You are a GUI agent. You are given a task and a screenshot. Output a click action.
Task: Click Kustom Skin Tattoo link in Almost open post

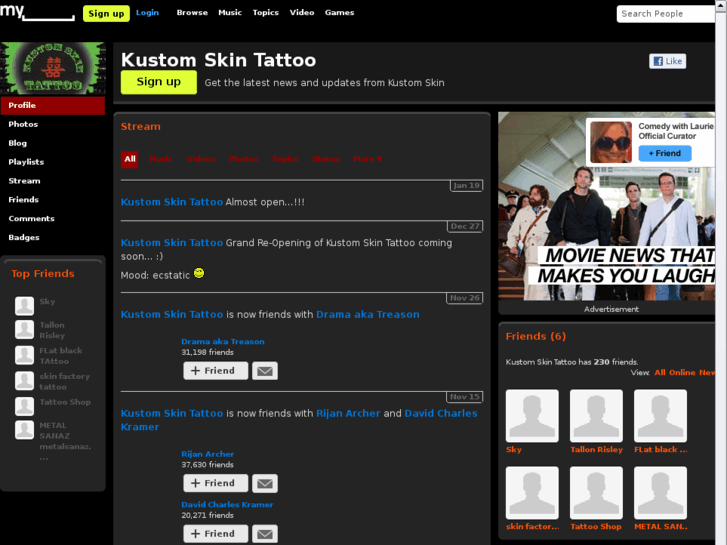[x=172, y=202]
